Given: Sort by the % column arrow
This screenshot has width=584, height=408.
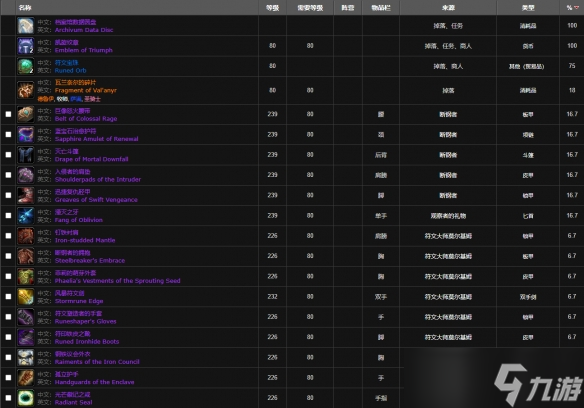Looking at the screenshot, I should click(x=577, y=7).
